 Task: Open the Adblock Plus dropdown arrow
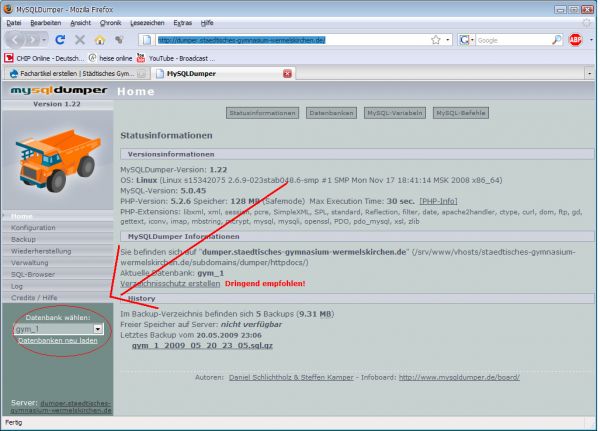[x=591, y=40]
